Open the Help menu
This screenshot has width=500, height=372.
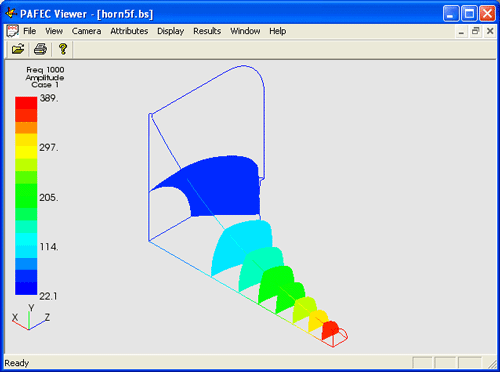point(278,31)
